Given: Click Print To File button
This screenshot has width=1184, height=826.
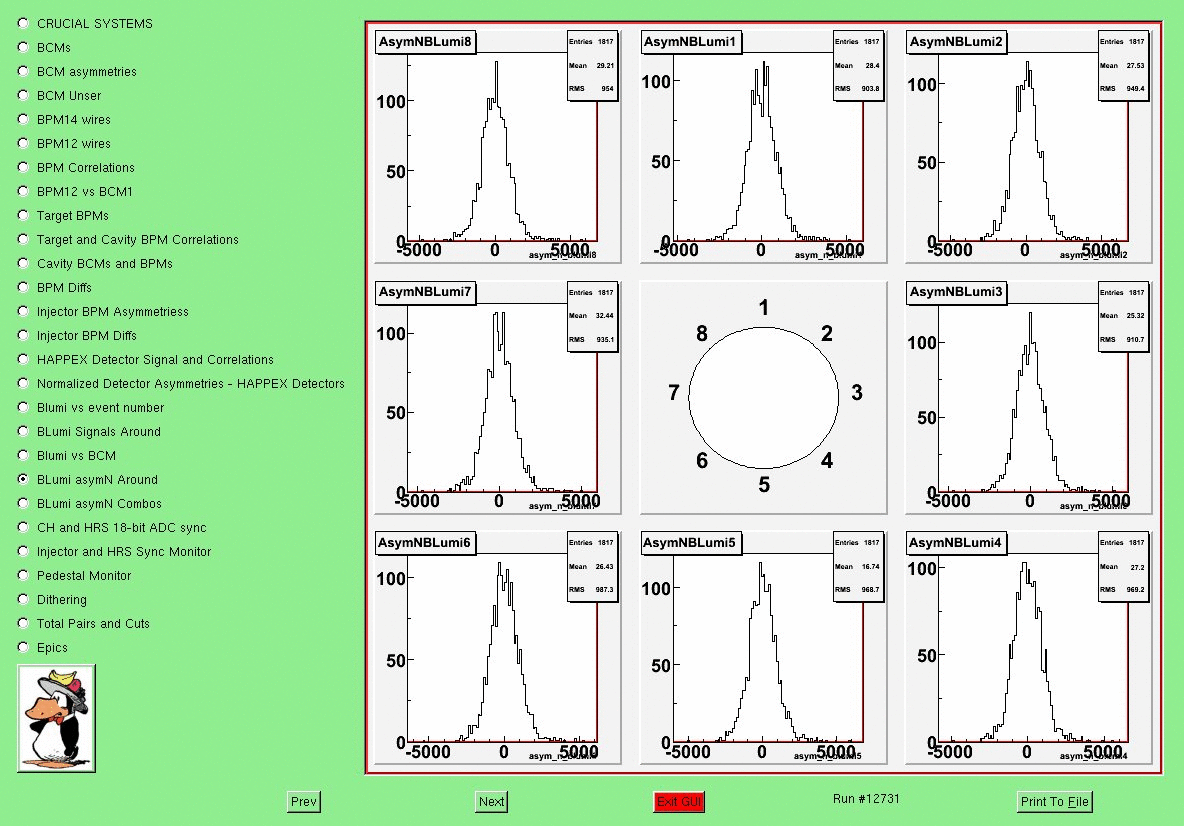Looking at the screenshot, I should pos(1055,802).
